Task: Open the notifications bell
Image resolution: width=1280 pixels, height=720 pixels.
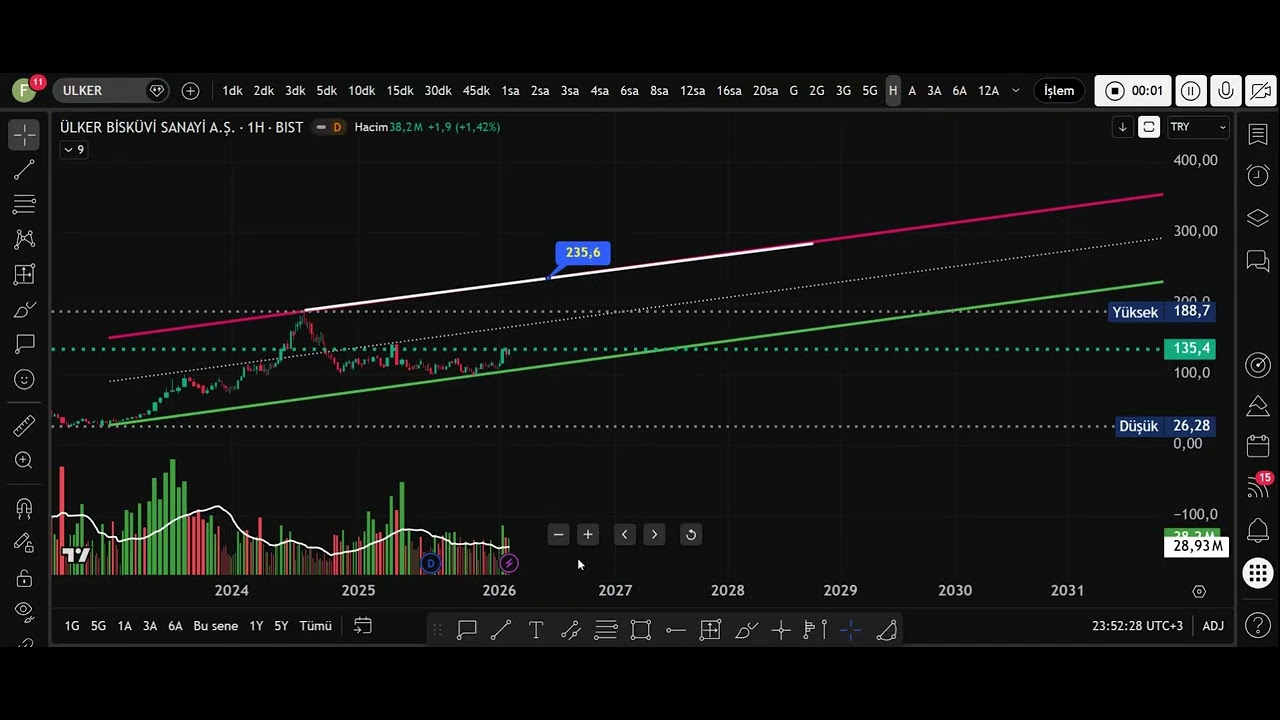Action: 1258,530
